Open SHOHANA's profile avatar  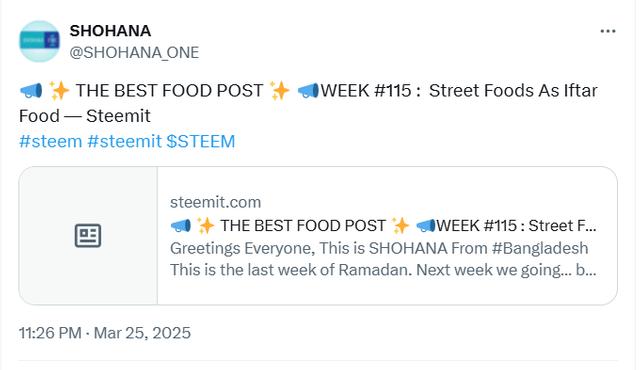pos(40,41)
